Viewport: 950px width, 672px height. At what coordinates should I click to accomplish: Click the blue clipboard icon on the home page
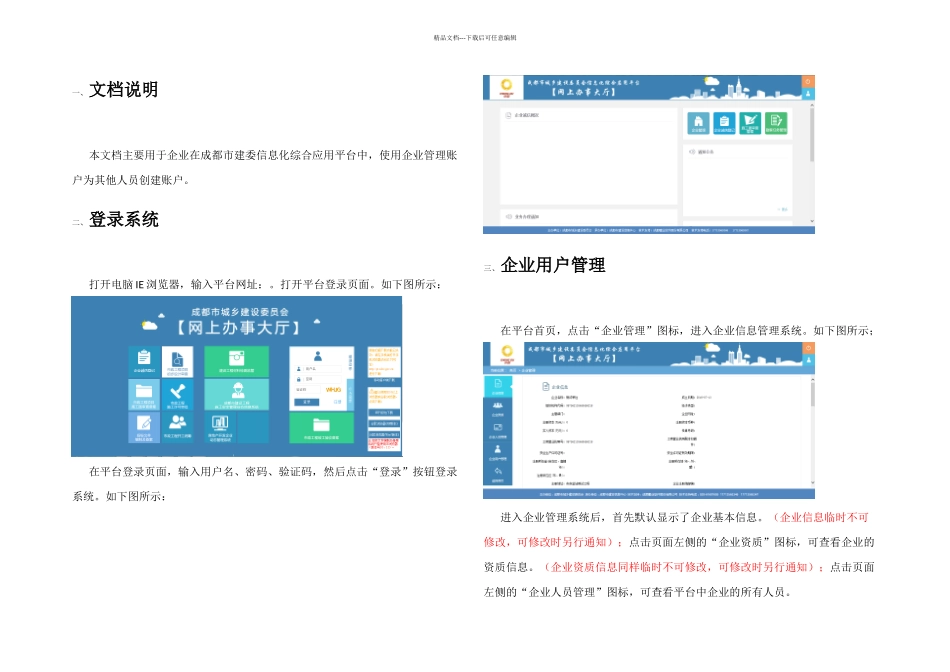(x=724, y=123)
